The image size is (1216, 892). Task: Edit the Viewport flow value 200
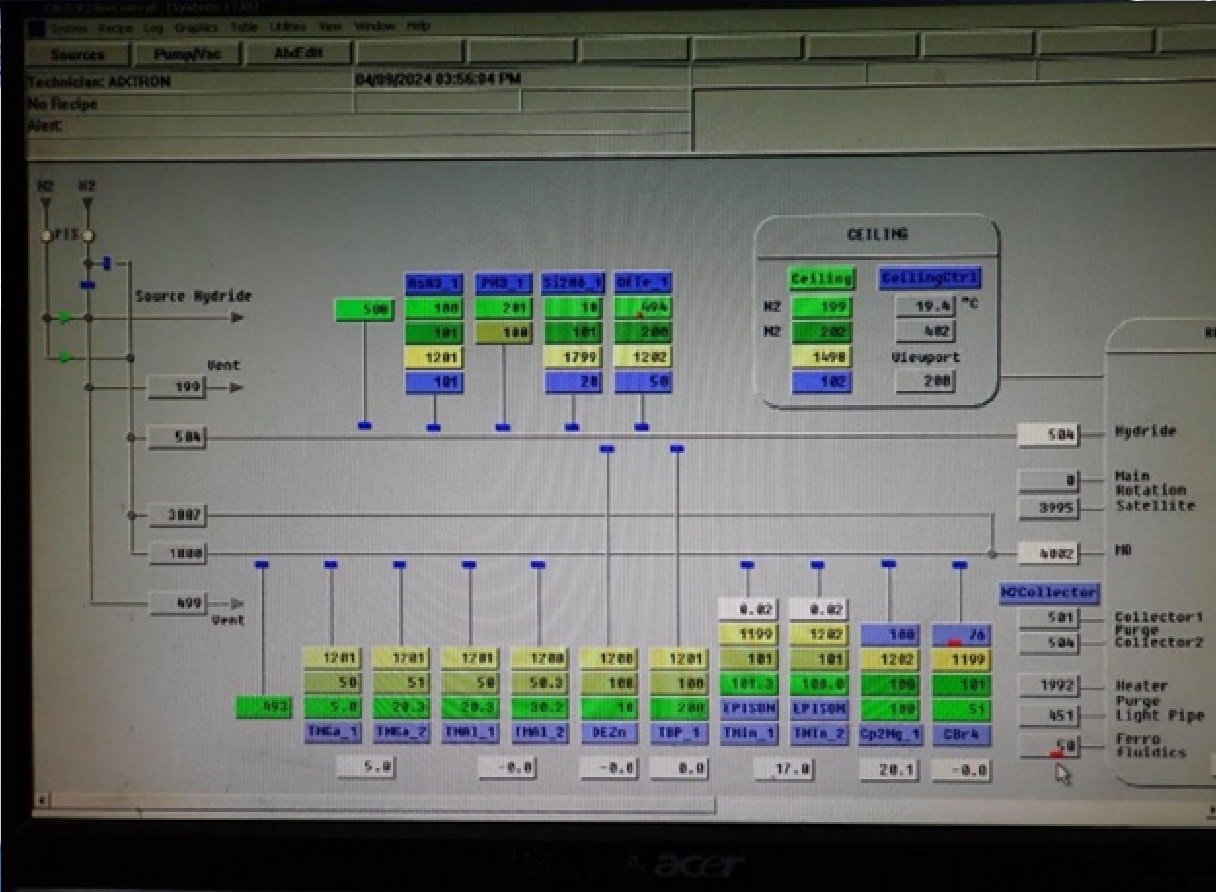[x=925, y=381]
